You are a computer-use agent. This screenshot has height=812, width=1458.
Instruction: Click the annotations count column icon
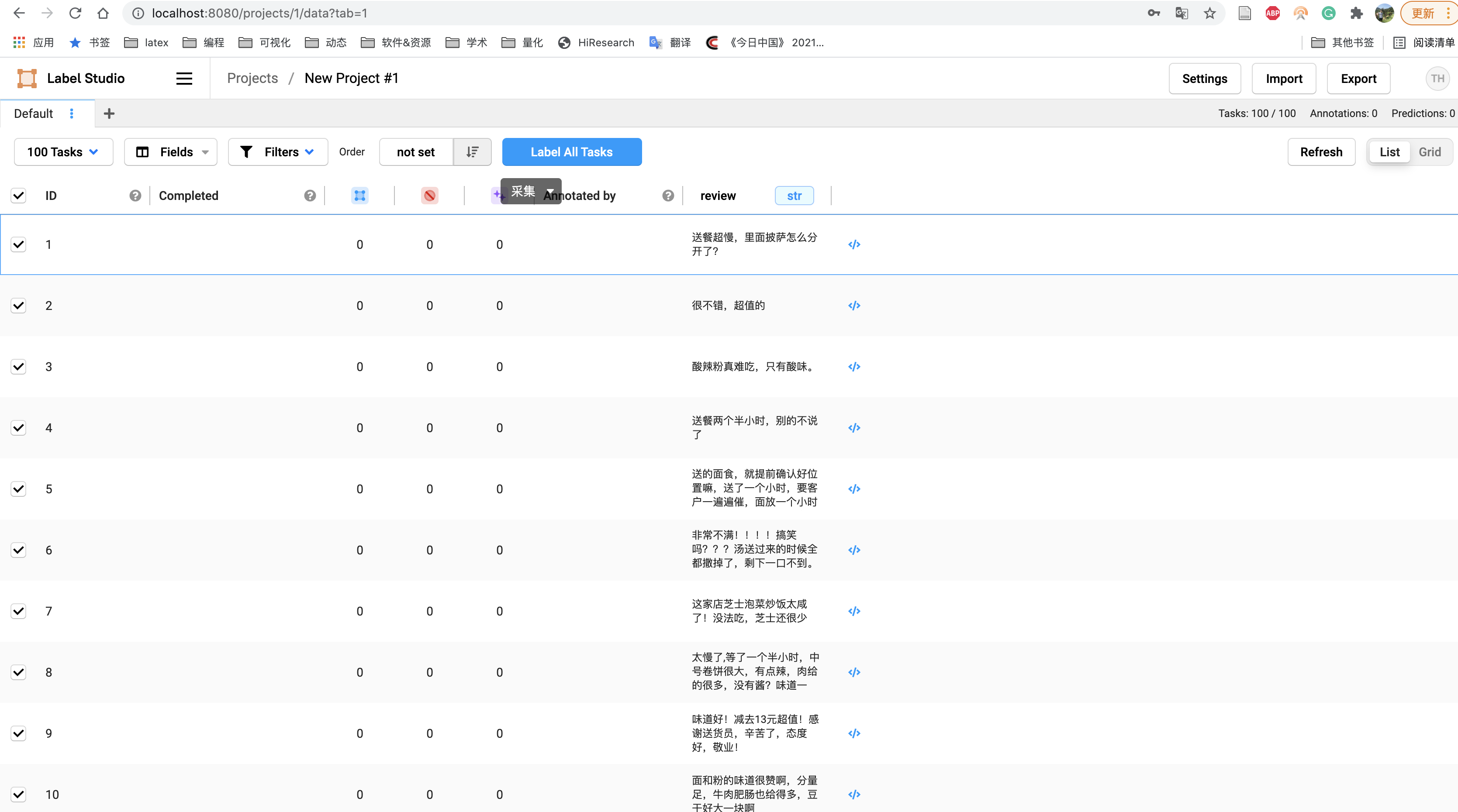pyautogui.click(x=360, y=195)
